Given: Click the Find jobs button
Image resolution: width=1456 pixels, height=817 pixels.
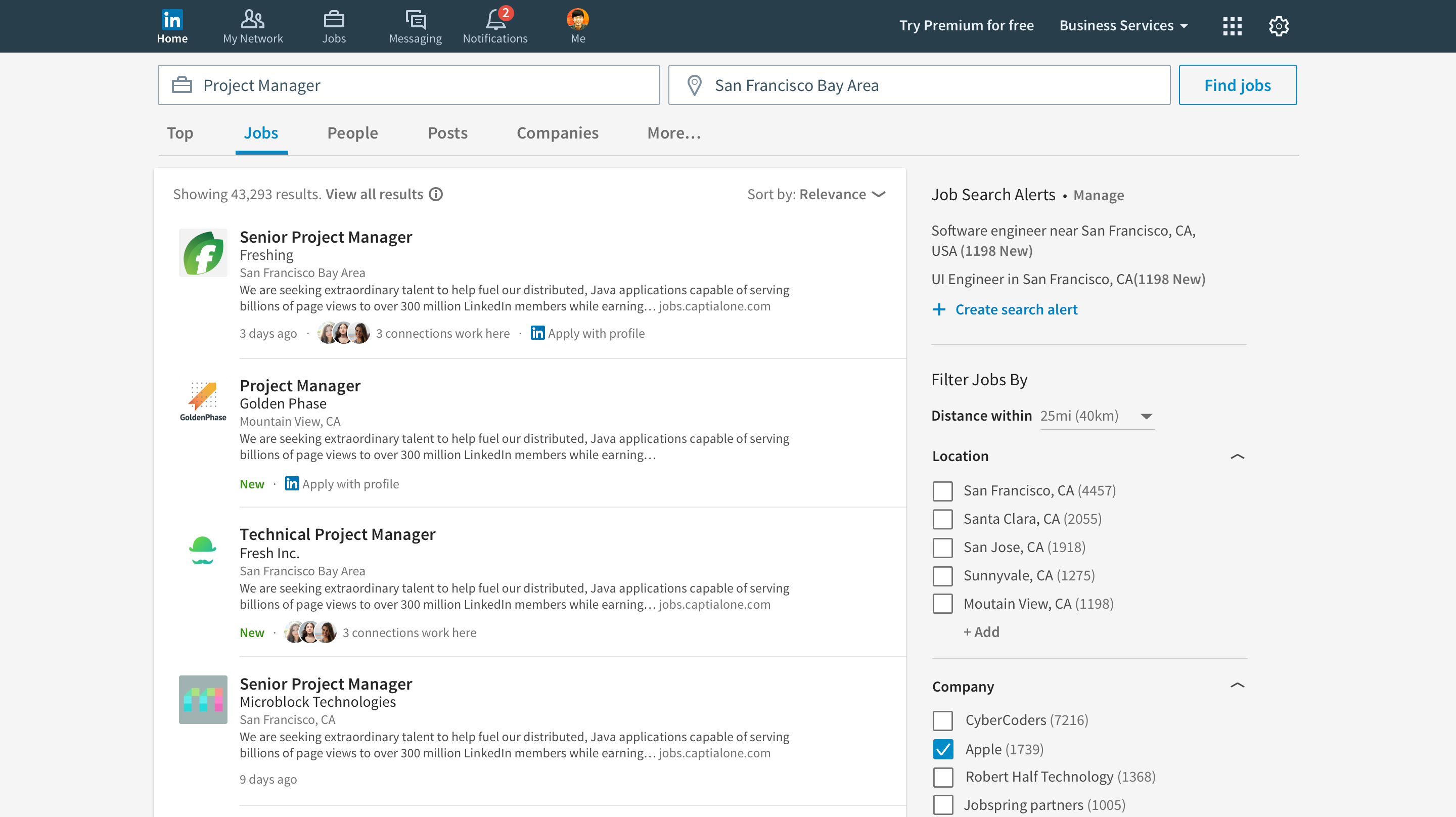Looking at the screenshot, I should click(x=1237, y=85).
